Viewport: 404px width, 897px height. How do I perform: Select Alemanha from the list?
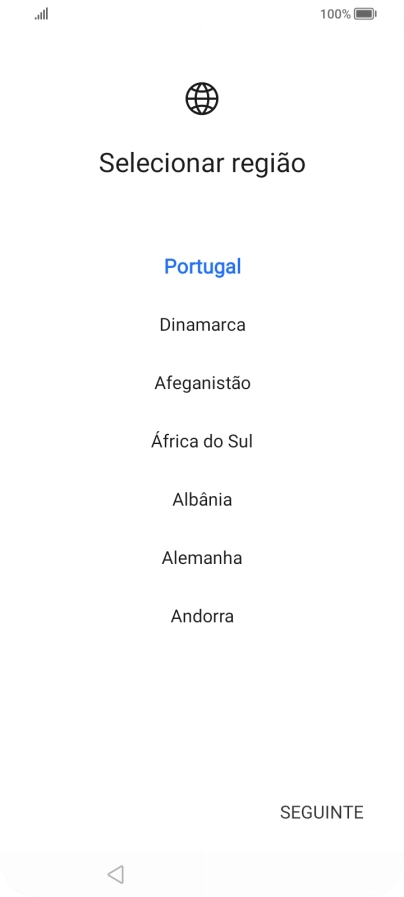[202, 558]
